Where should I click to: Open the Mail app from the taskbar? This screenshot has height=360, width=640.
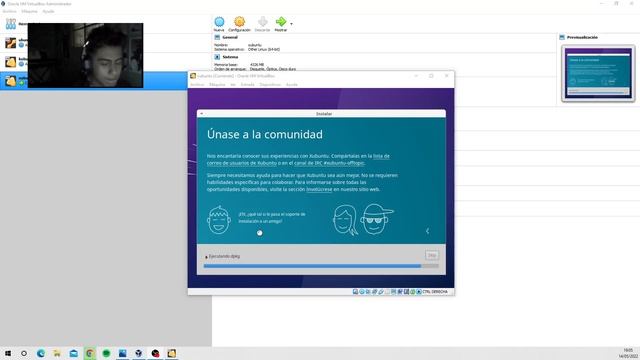coord(73,353)
